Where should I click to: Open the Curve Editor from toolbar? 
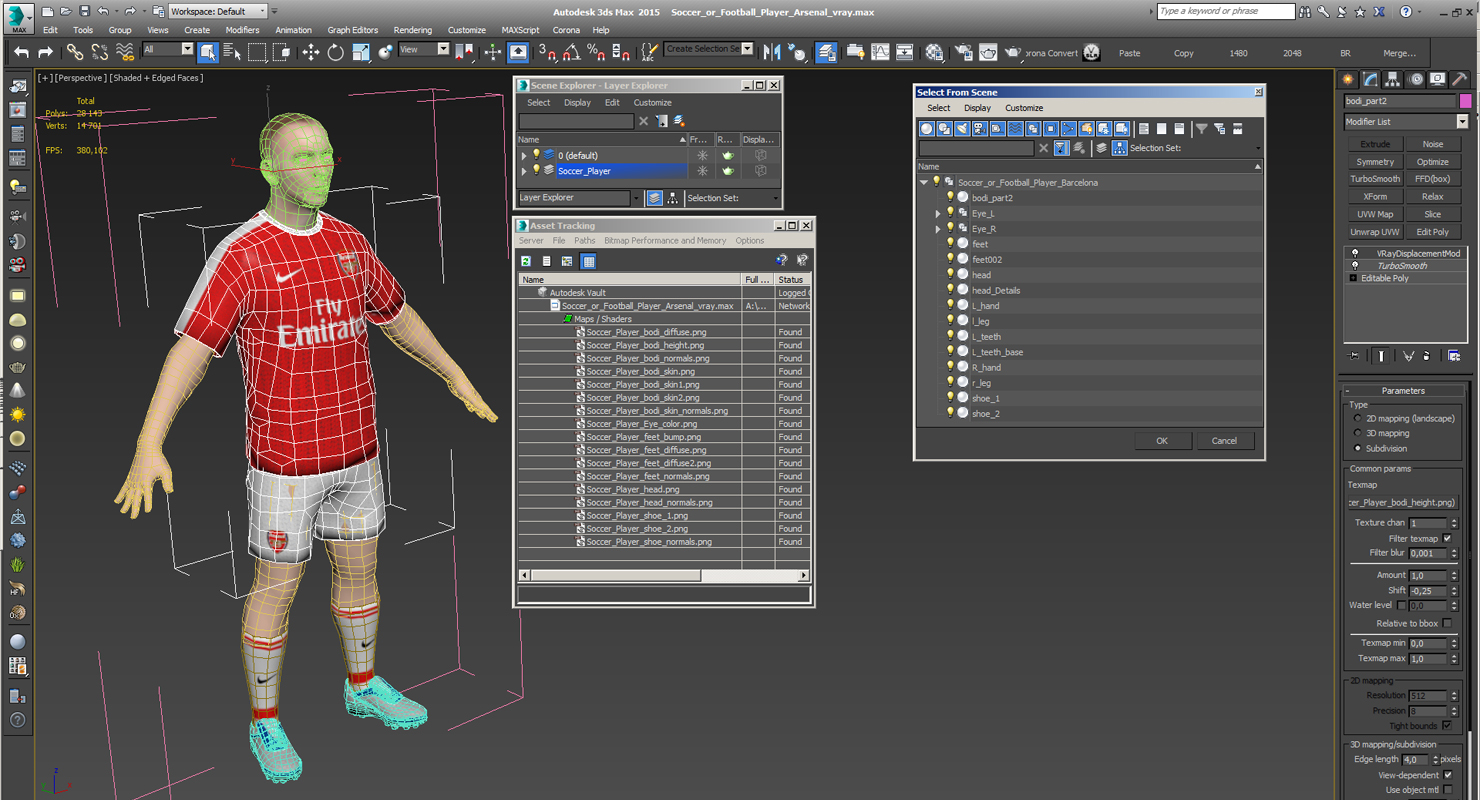point(880,52)
